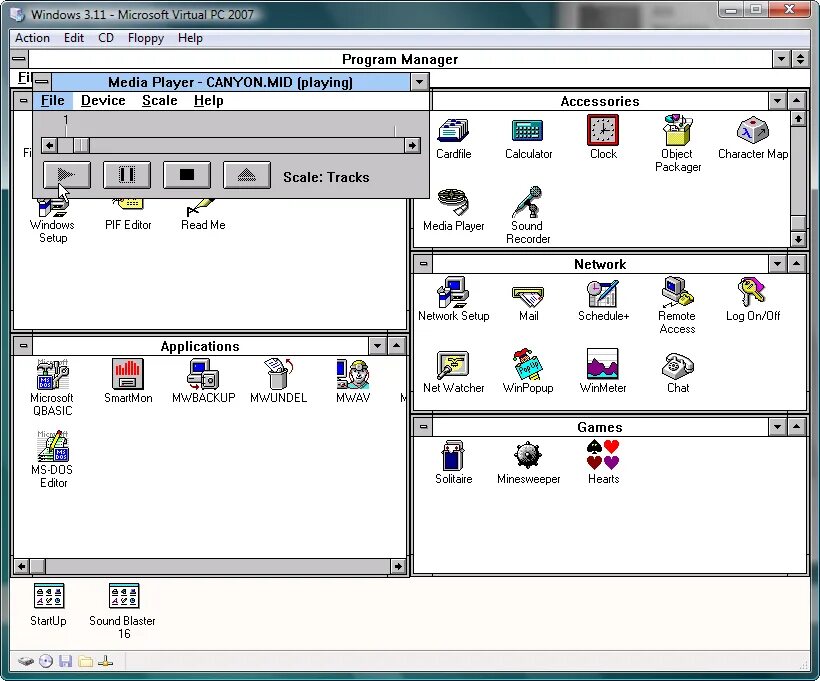The height and width of the screenshot is (681, 820).
Task: Click Applications horizontal scrollbar right arrow
Action: 398,566
